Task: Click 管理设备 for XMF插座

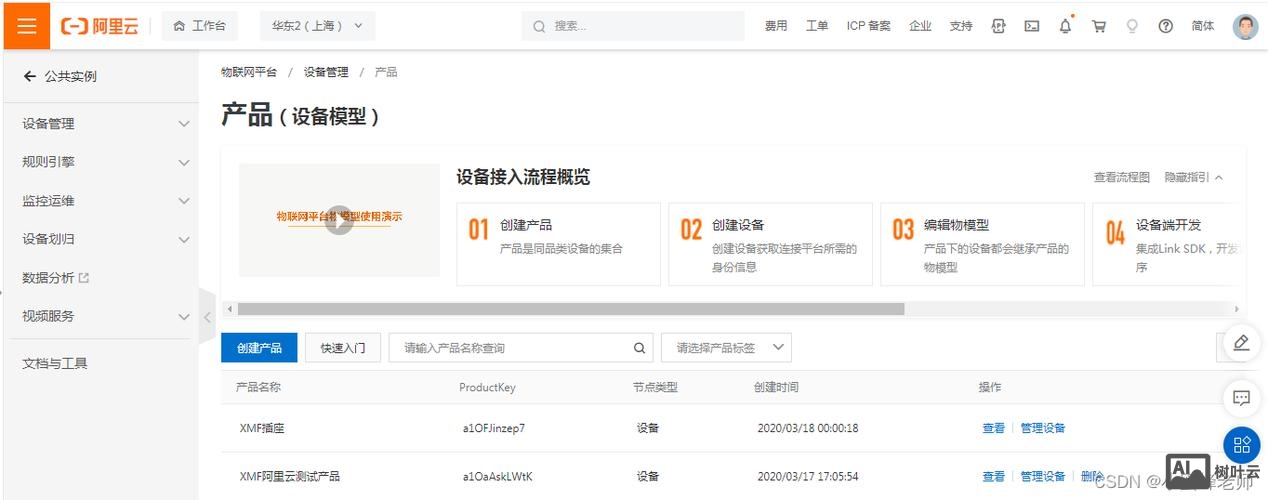Action: click(1043, 428)
